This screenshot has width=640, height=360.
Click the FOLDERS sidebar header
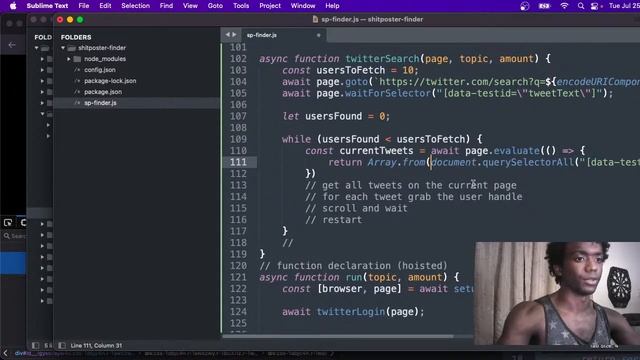pyautogui.click(x=76, y=37)
